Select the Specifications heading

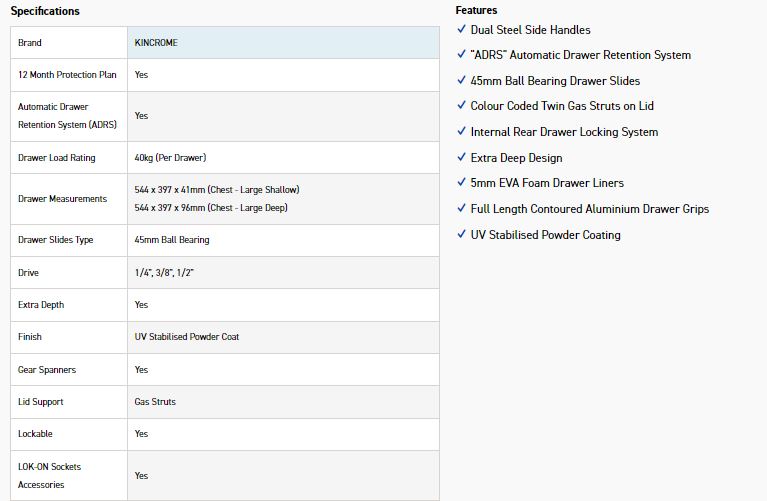point(45,11)
